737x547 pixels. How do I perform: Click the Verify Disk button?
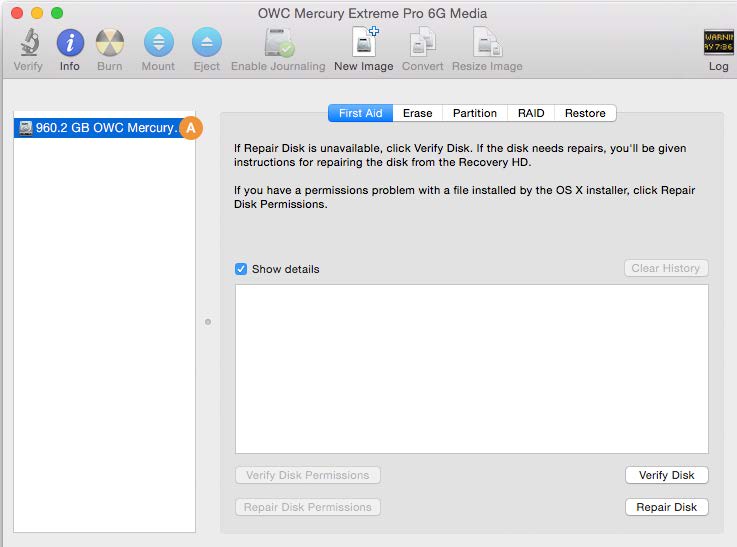(x=666, y=475)
